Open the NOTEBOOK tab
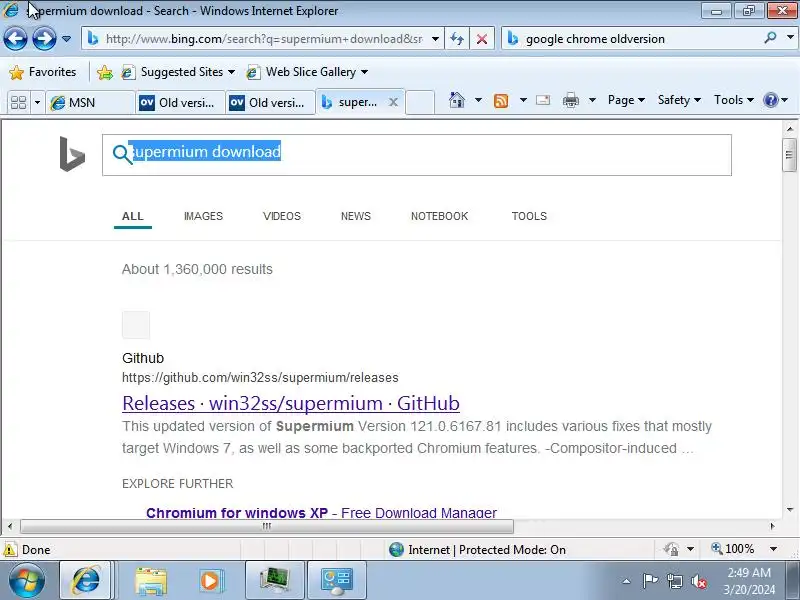This screenshot has width=800, height=600. [x=440, y=216]
